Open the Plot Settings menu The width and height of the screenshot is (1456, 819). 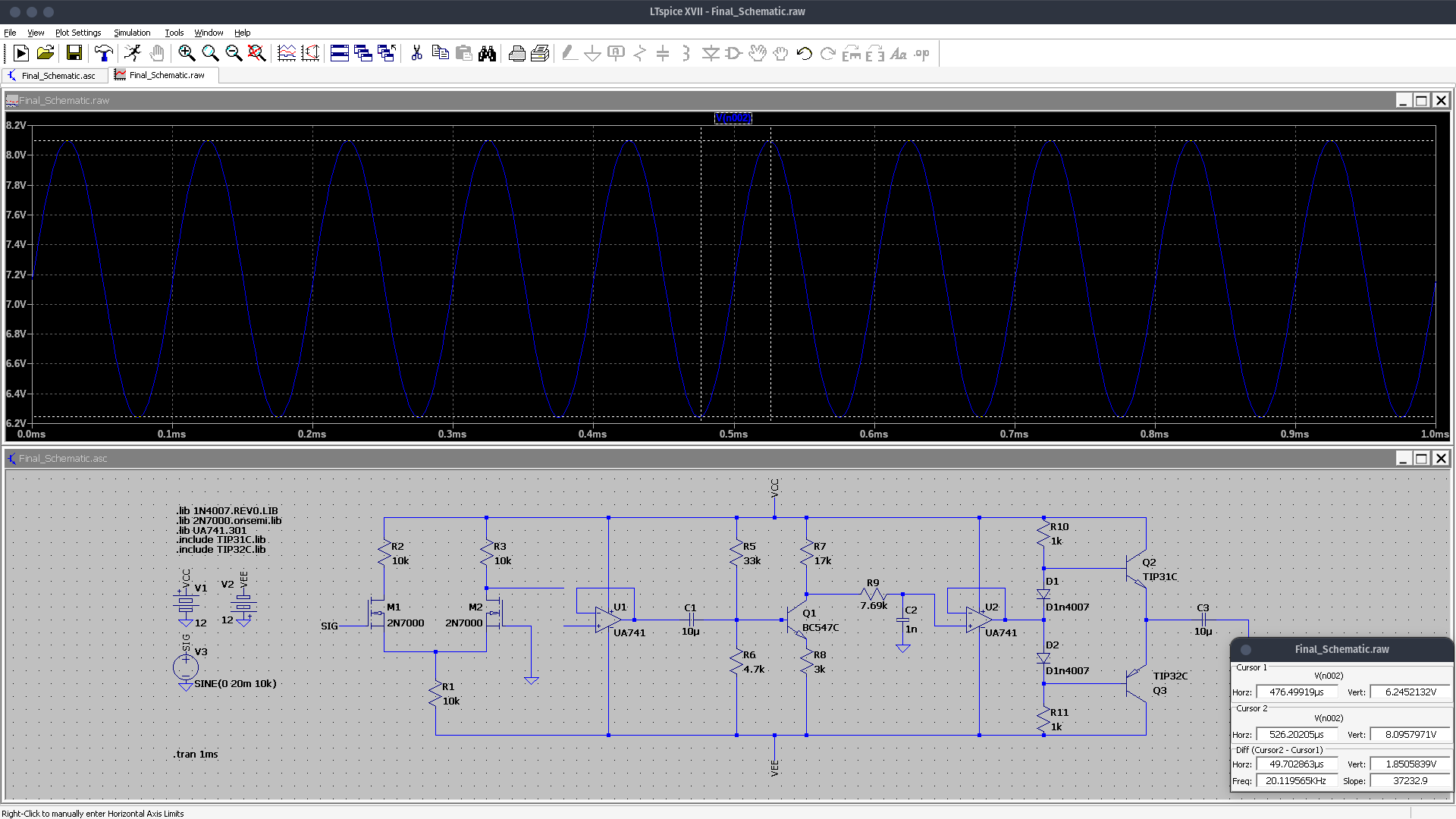pyautogui.click(x=78, y=33)
